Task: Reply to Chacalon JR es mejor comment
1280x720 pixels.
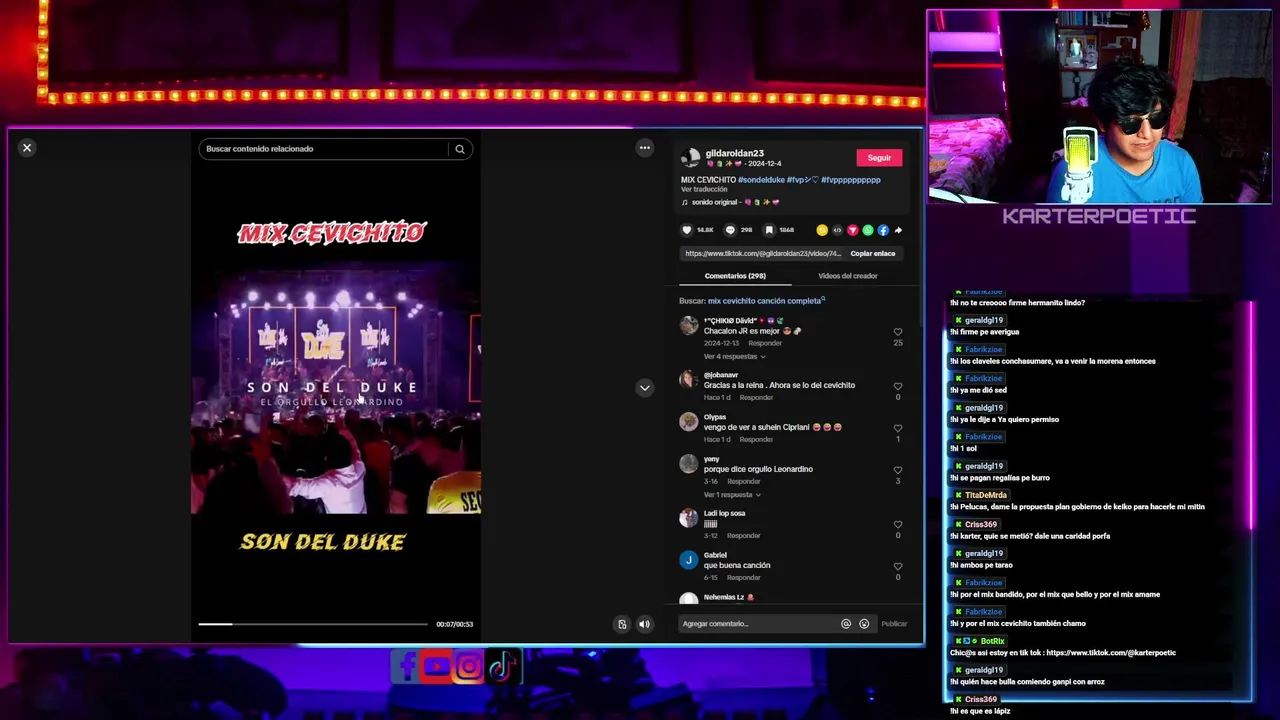Action: tap(765, 343)
